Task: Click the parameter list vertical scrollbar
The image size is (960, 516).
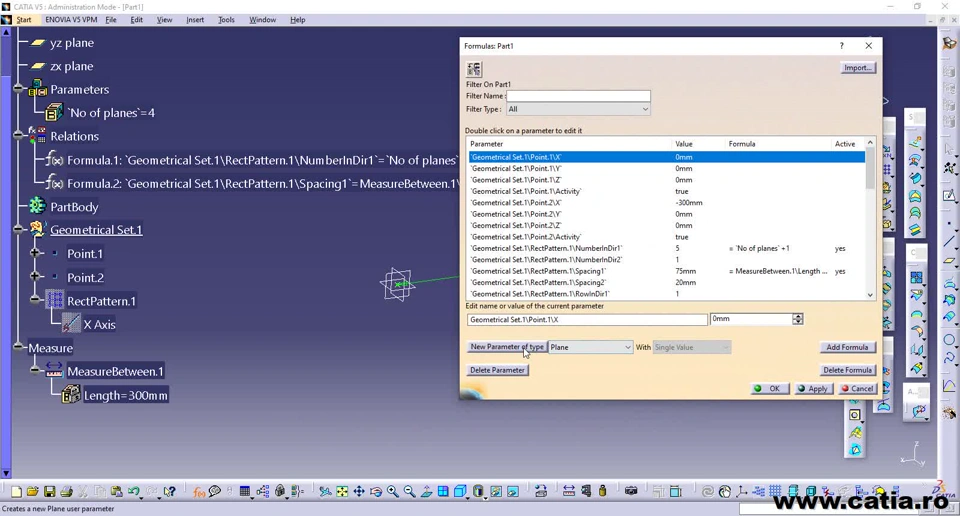Action: [870, 219]
